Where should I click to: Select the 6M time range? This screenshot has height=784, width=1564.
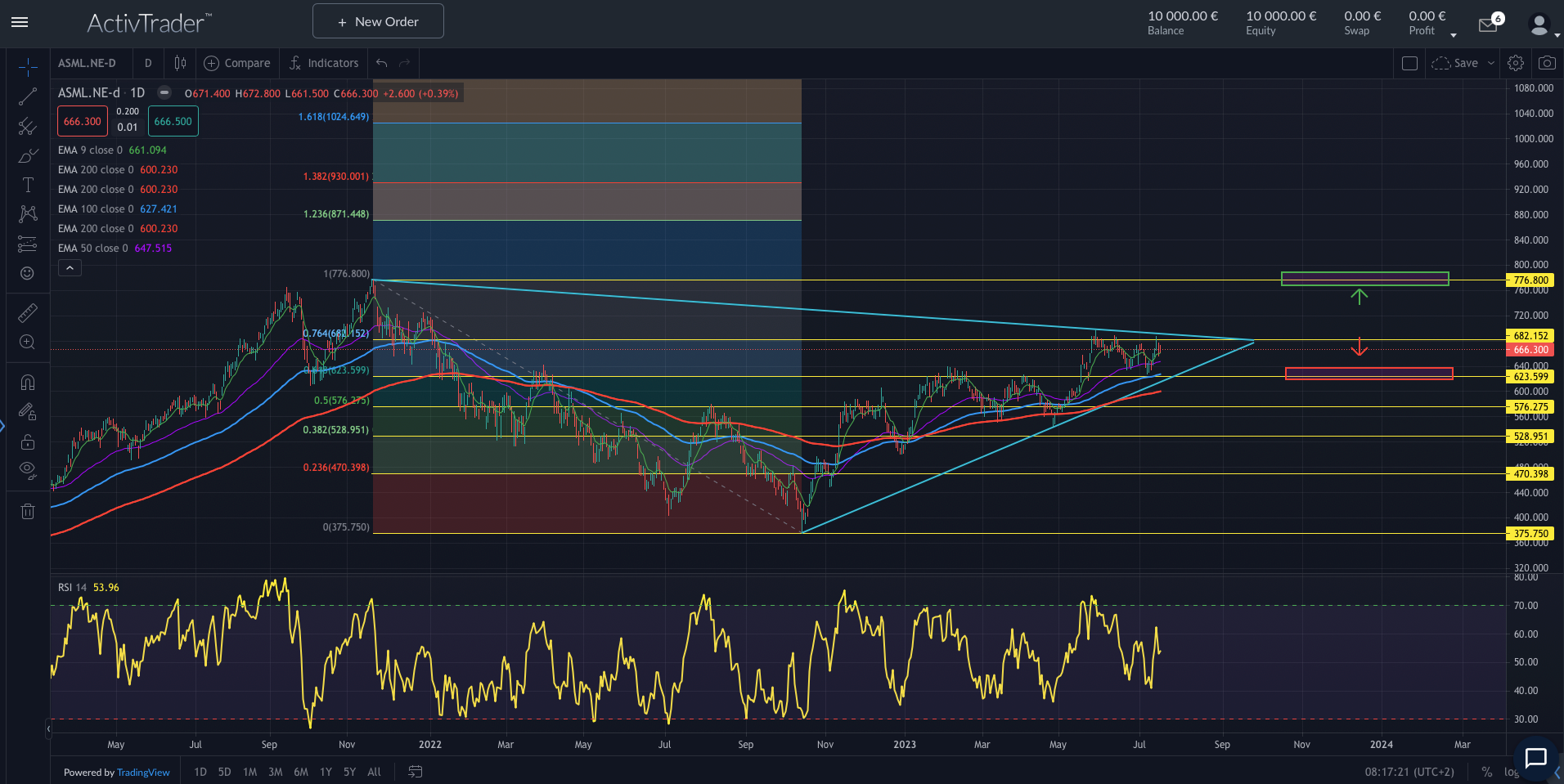(x=300, y=772)
